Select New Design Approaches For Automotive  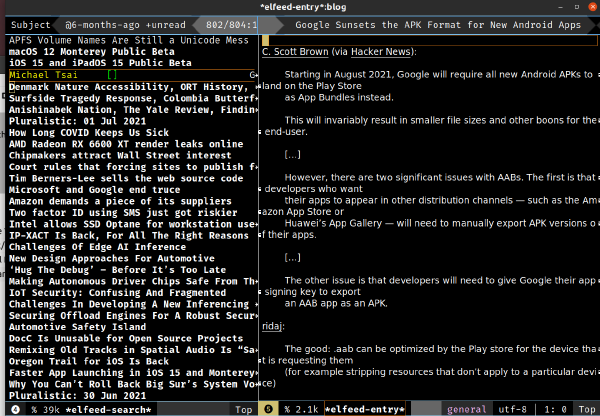click(112, 258)
